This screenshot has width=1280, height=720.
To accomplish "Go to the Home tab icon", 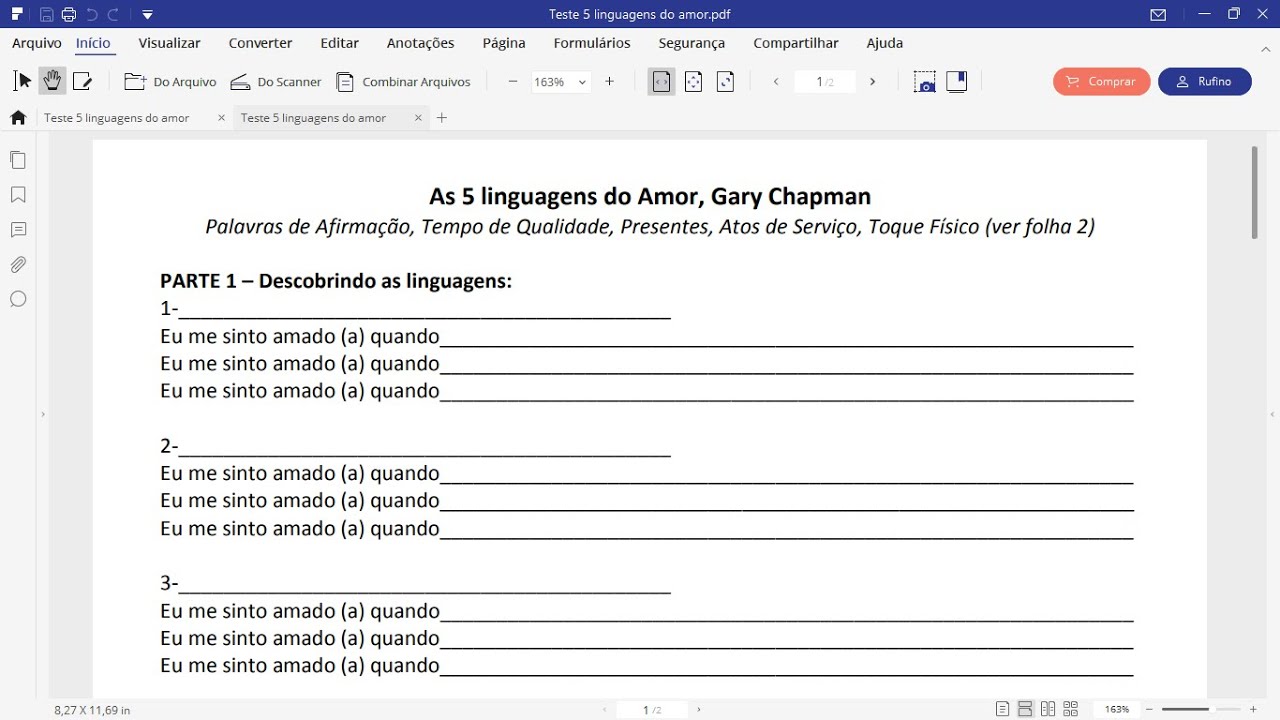I will click(18, 118).
